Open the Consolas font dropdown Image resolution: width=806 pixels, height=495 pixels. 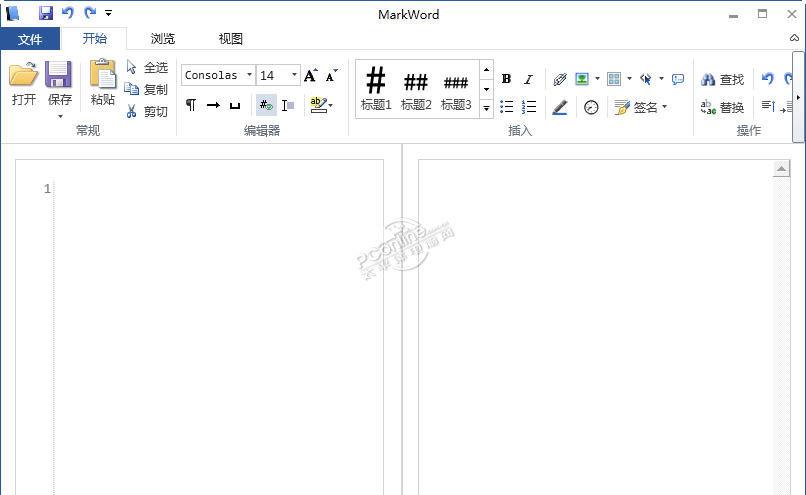tap(249, 75)
